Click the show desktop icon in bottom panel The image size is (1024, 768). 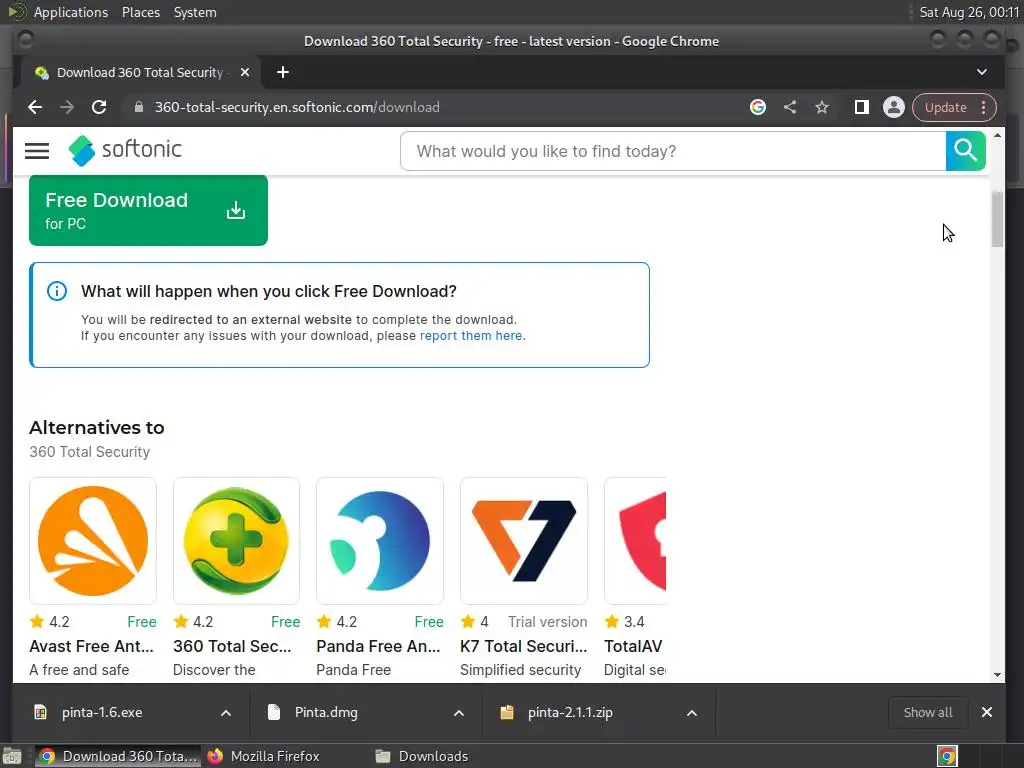coord(12,756)
